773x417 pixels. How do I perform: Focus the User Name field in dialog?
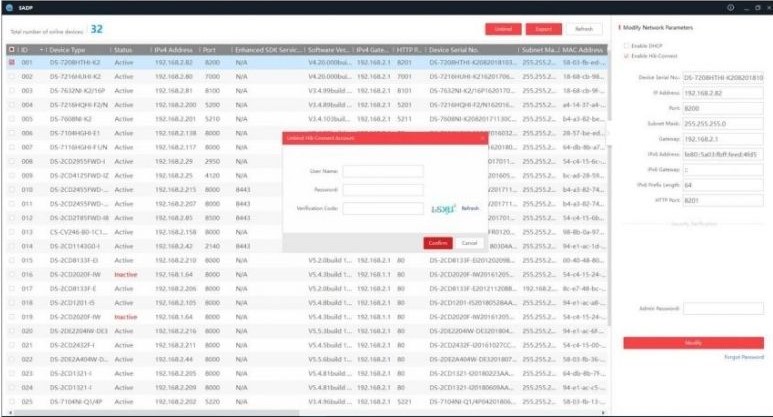(x=383, y=172)
